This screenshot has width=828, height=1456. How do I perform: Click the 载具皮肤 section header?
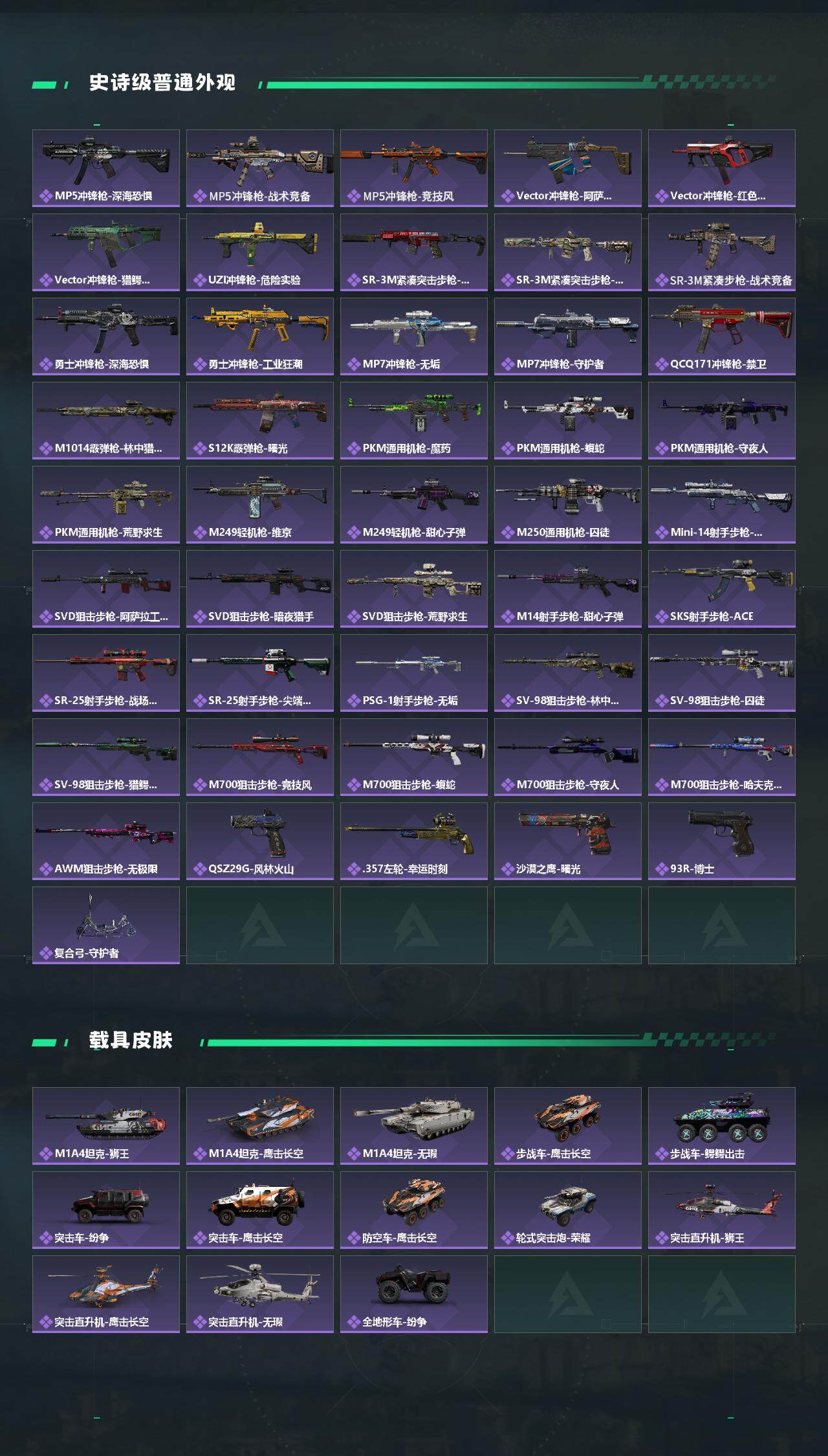(x=131, y=1040)
